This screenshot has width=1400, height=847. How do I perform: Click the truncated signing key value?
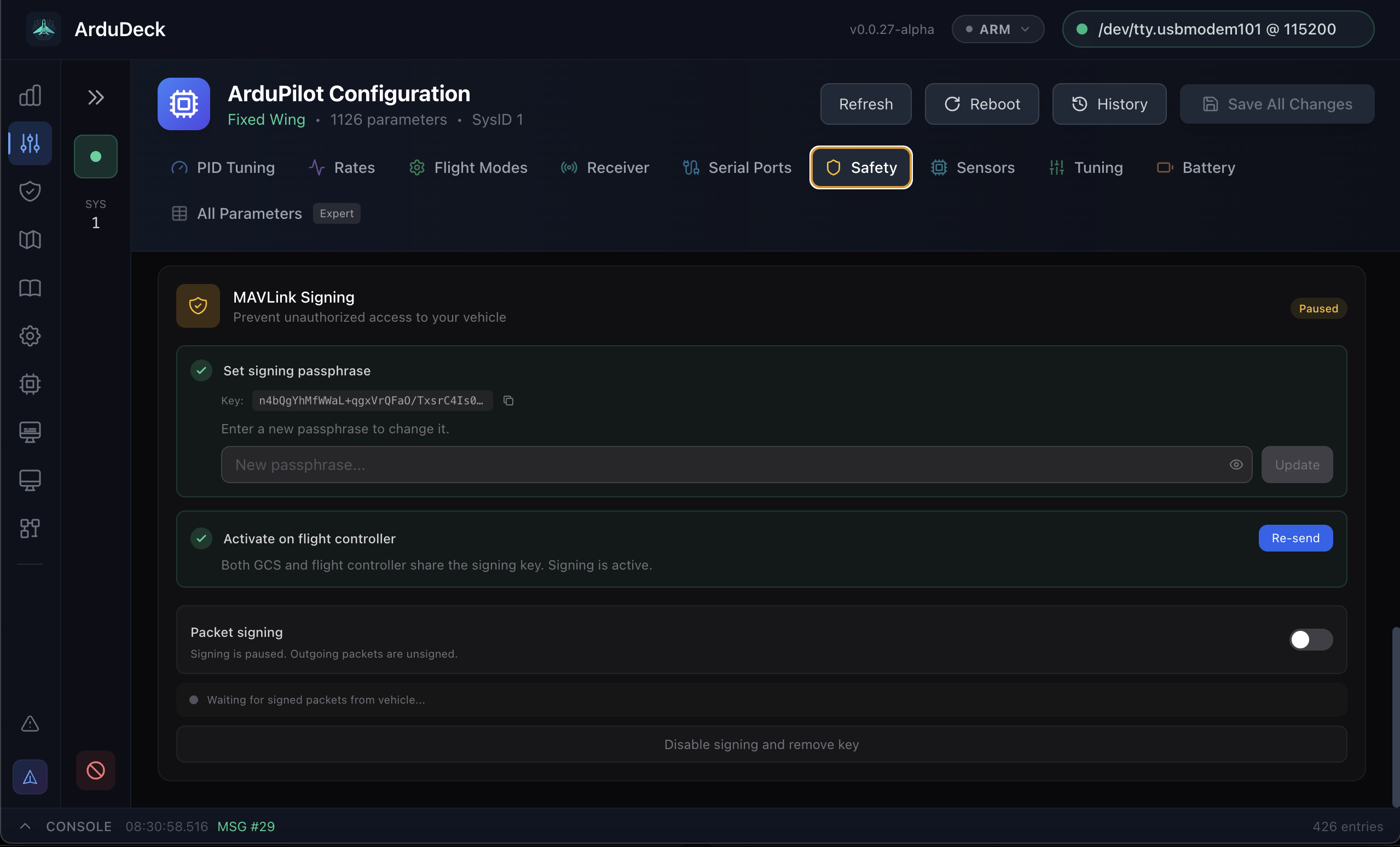click(x=372, y=401)
